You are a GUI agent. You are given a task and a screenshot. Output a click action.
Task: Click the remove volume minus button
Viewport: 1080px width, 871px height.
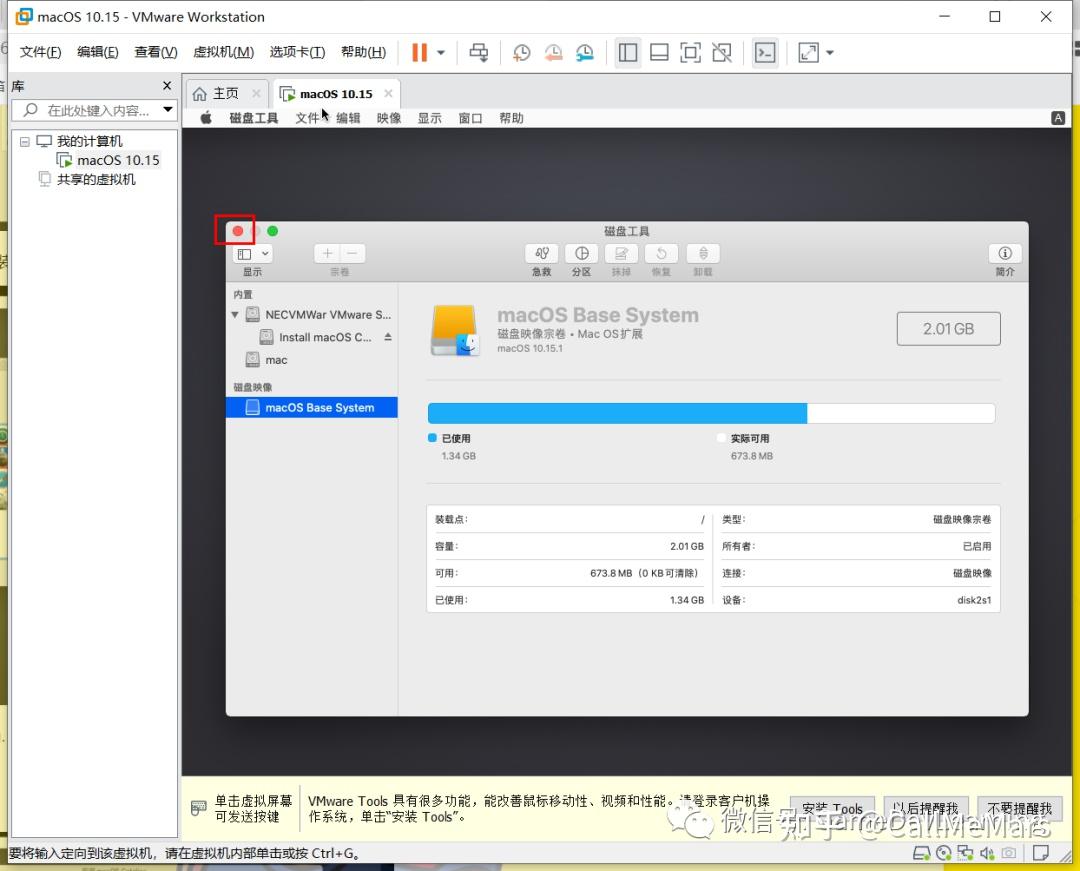point(352,253)
